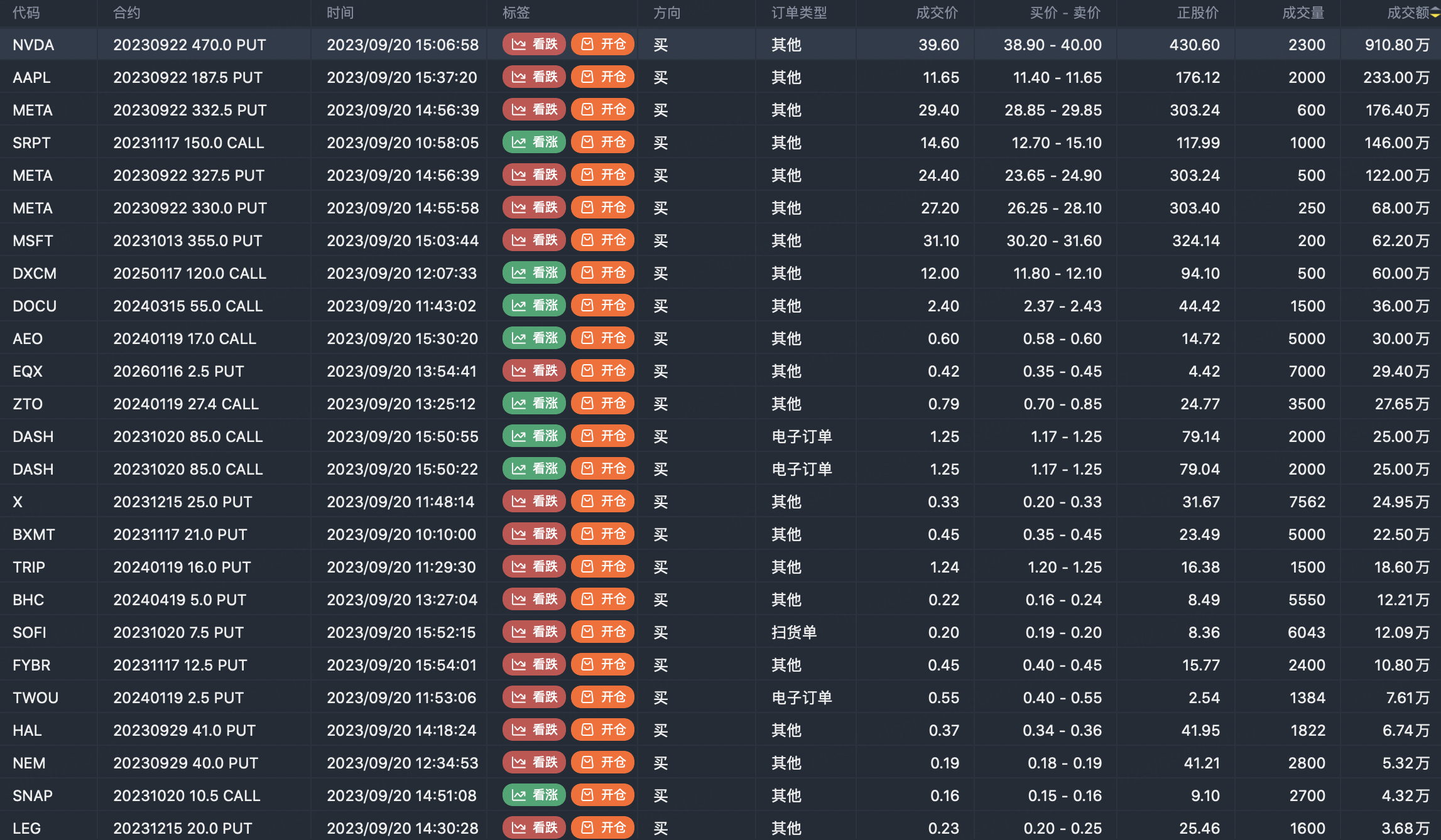Click the 看跌 tag on LEG row
Viewport: 1441px width, 840px height.
pos(534,828)
